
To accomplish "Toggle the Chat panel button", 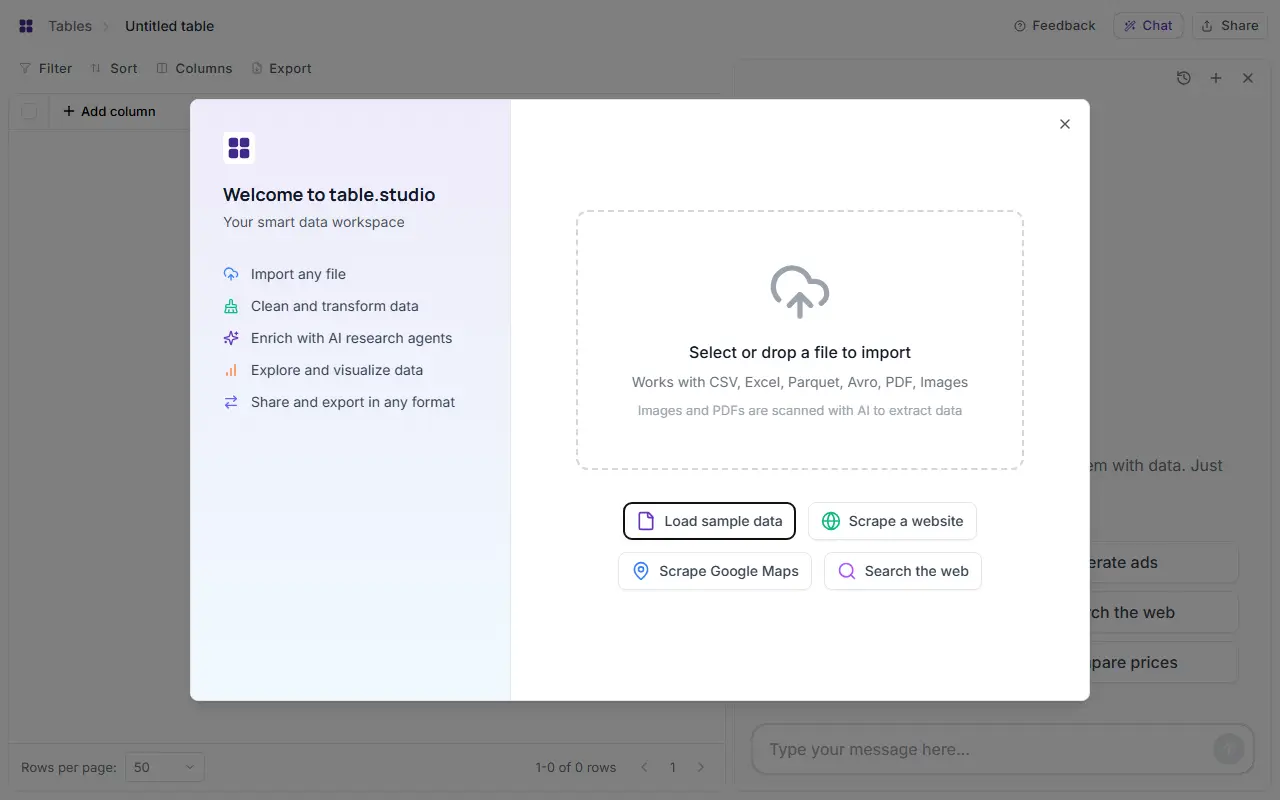I will pos(1148,26).
